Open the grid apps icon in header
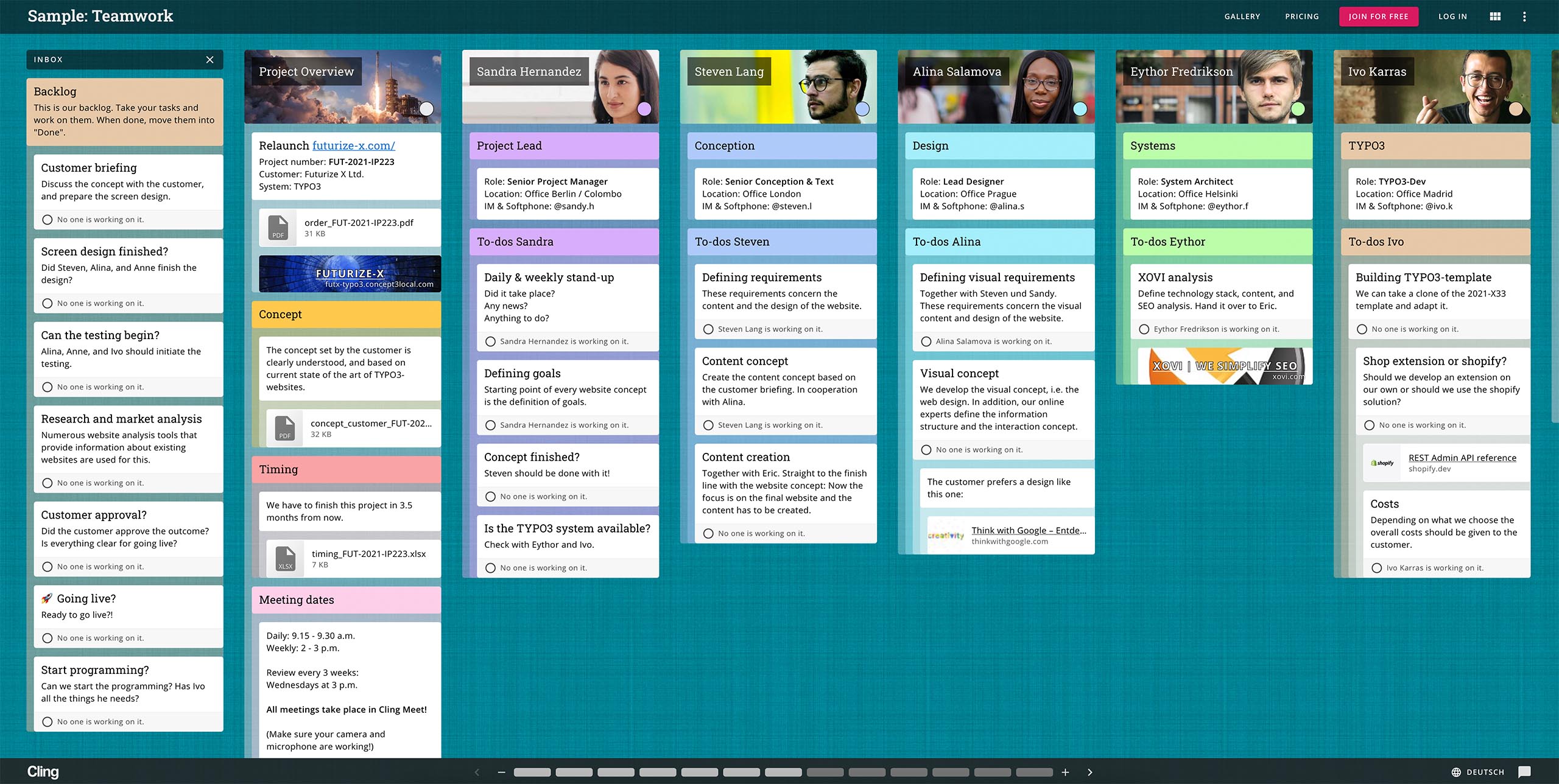 pos(1495,16)
